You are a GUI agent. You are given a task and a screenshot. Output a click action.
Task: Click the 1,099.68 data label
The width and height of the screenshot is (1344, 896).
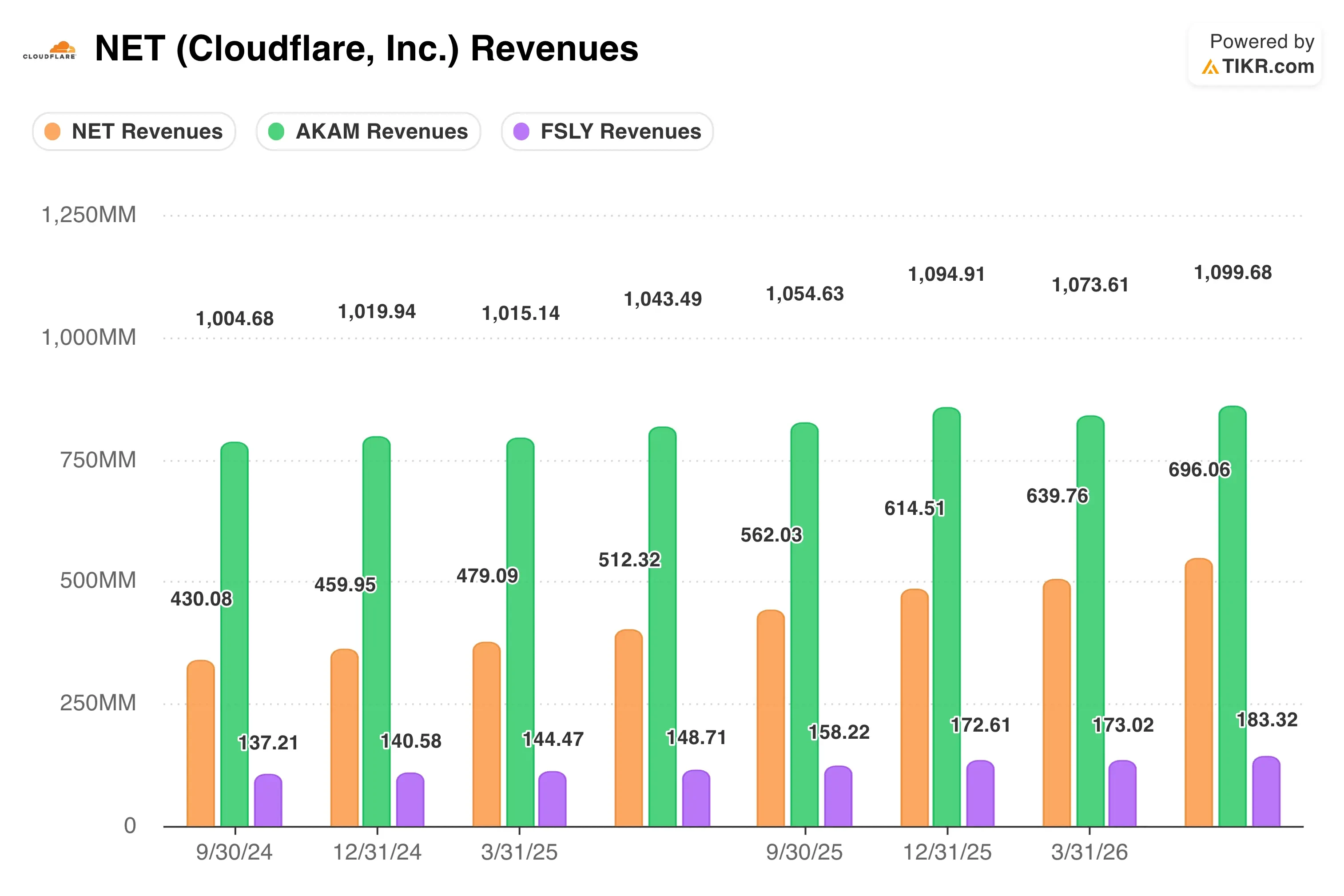click(x=1233, y=273)
